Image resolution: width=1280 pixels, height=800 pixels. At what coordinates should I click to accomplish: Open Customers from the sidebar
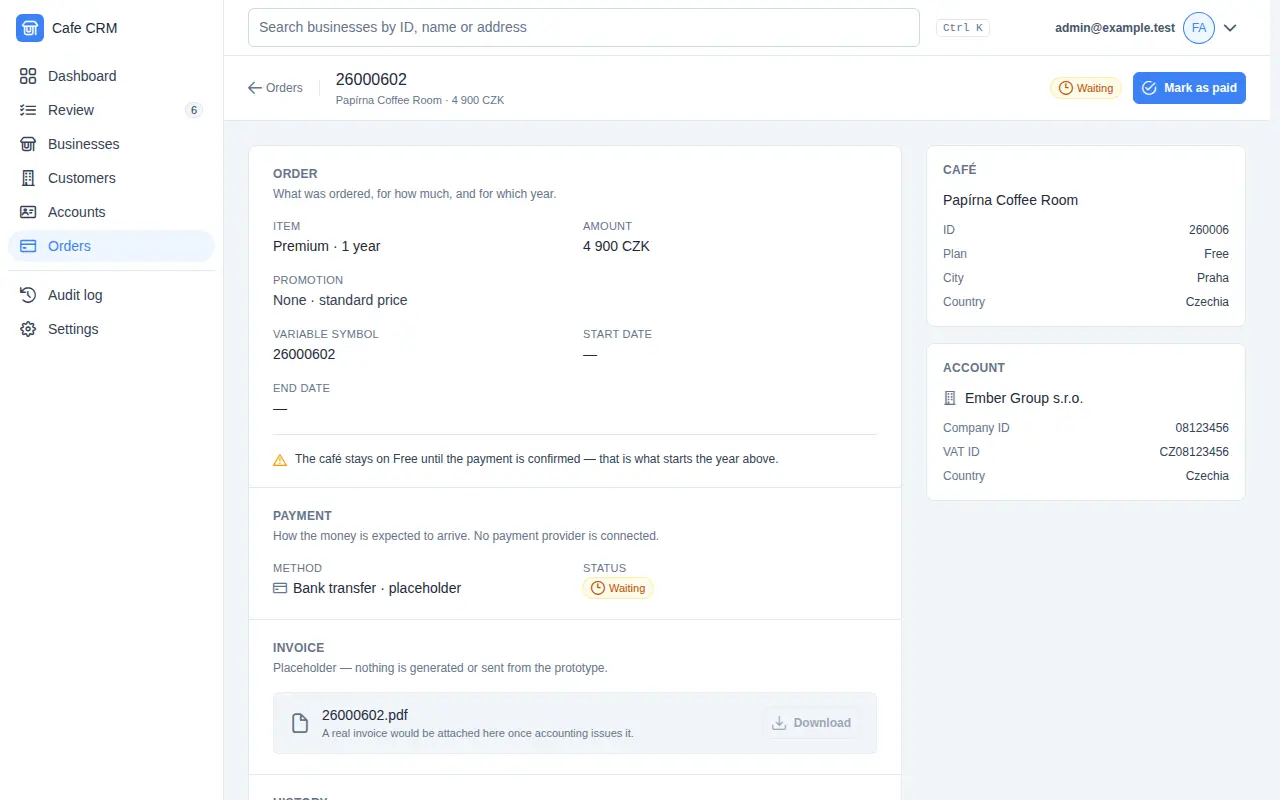pyautogui.click(x=111, y=178)
